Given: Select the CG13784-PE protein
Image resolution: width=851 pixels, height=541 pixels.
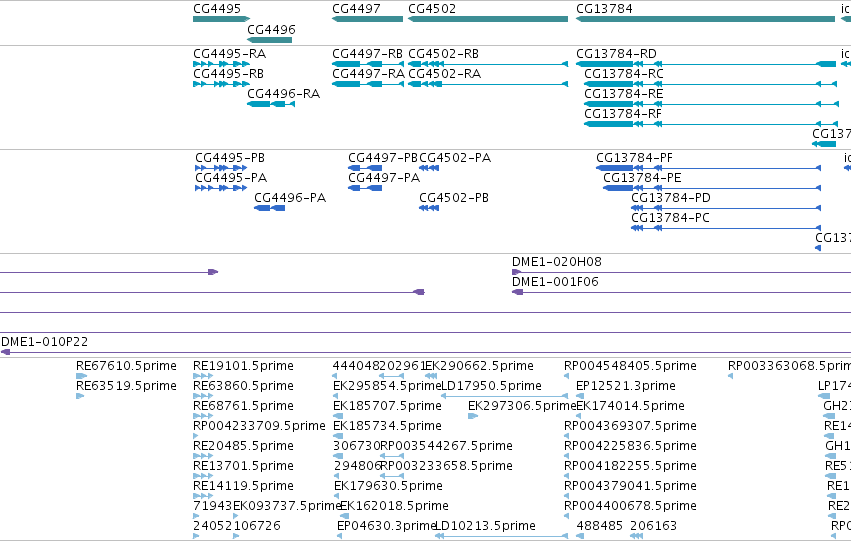Looking at the screenshot, I should [x=712, y=188].
